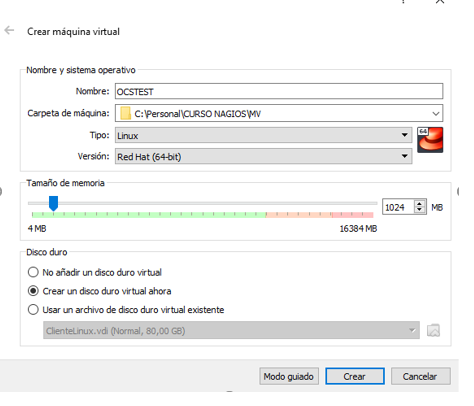Click the 1024 MB memory value field
This screenshot has width=474, height=406.
(x=398, y=207)
